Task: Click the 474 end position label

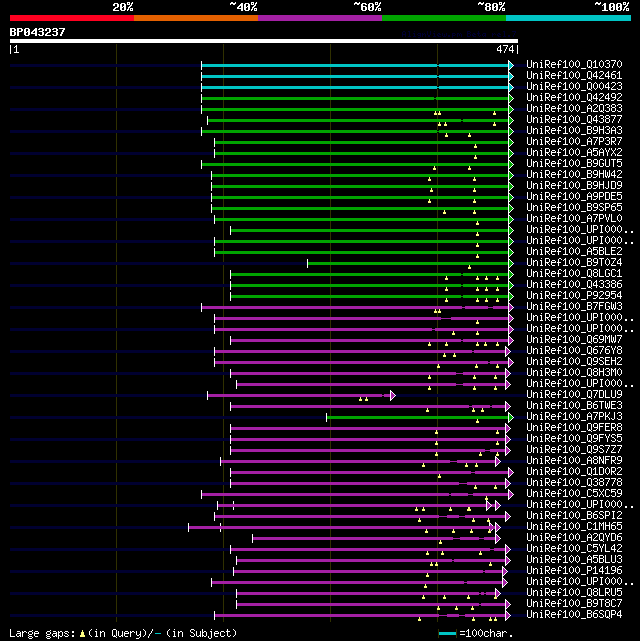Action: (x=505, y=49)
